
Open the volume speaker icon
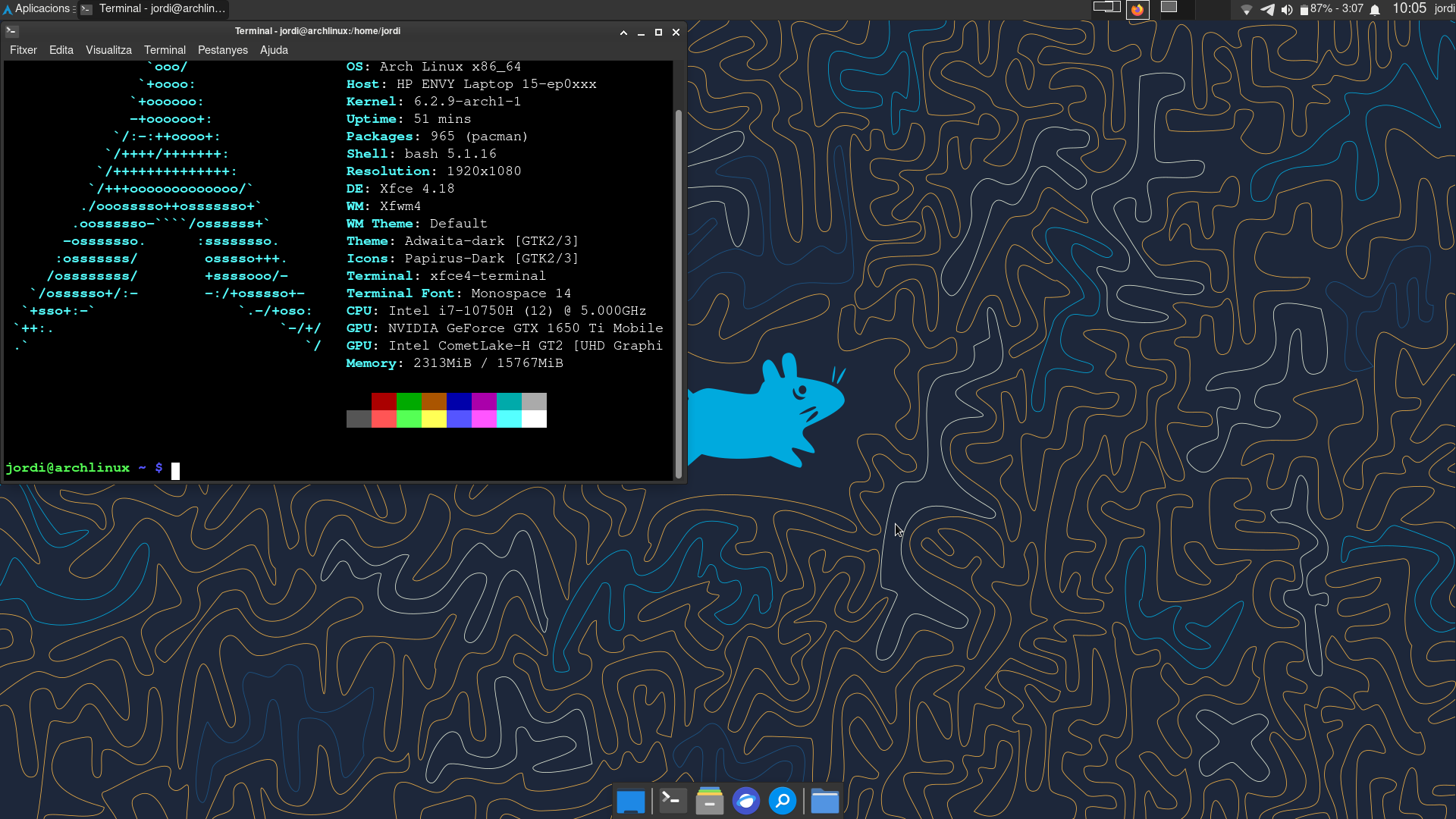tap(1287, 9)
